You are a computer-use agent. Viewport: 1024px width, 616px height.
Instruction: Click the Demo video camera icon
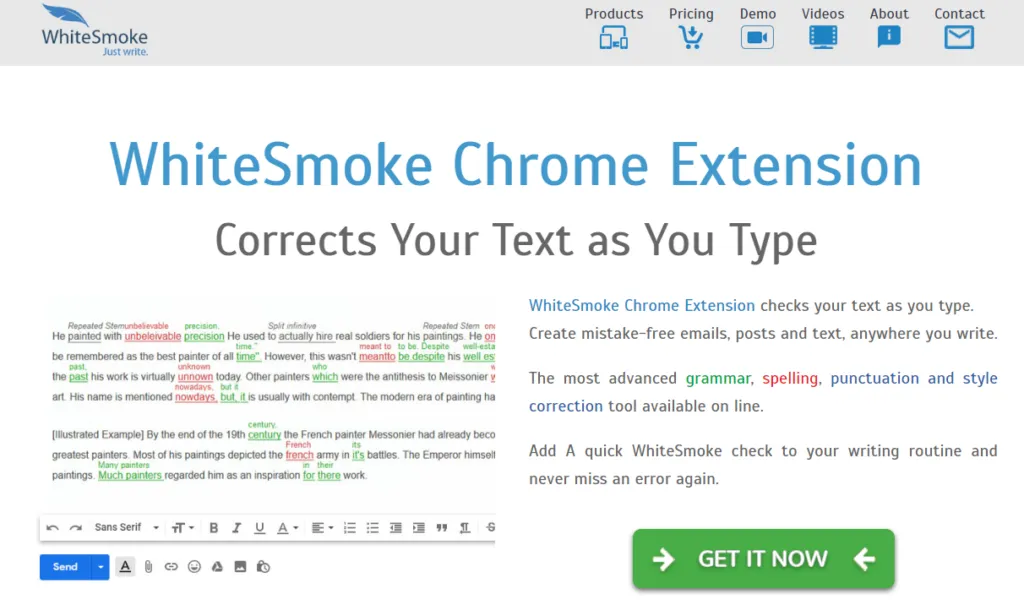click(x=758, y=37)
